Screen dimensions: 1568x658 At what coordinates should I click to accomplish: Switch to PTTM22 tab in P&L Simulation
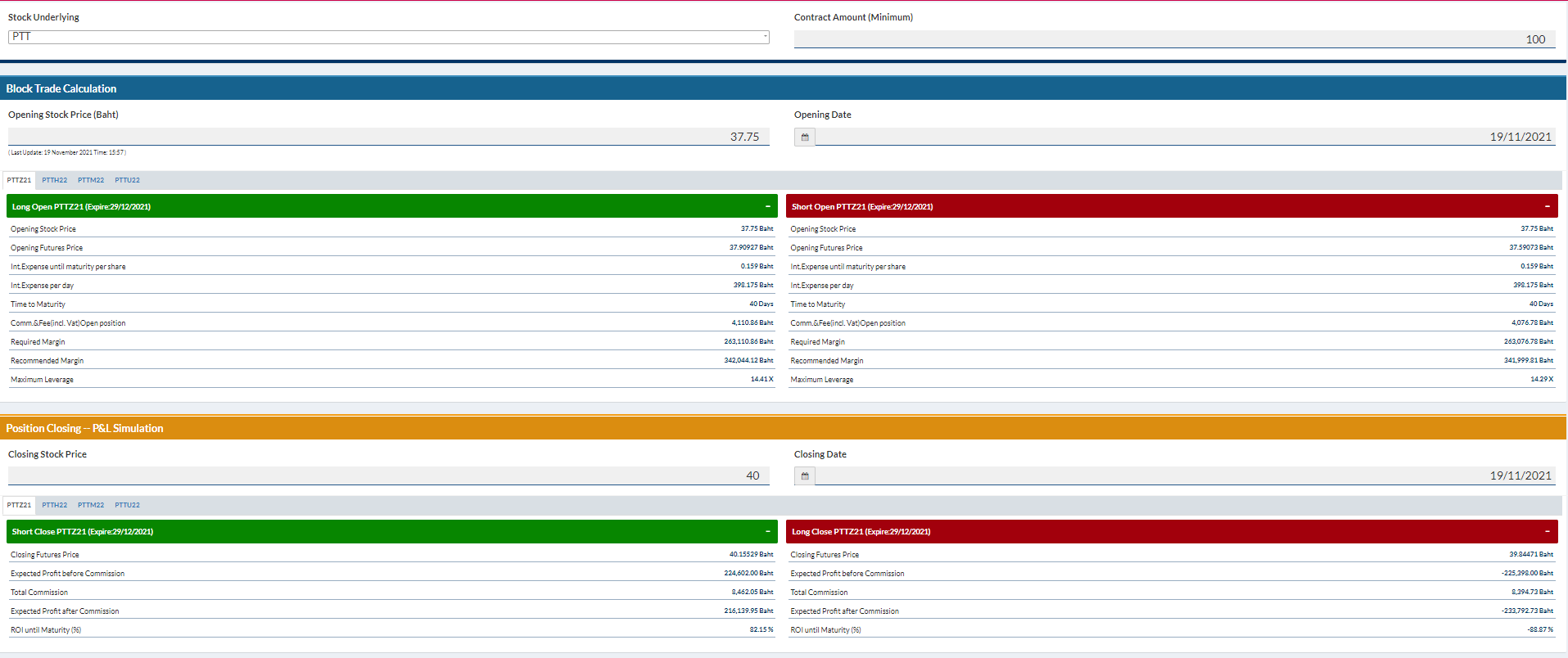coord(91,505)
